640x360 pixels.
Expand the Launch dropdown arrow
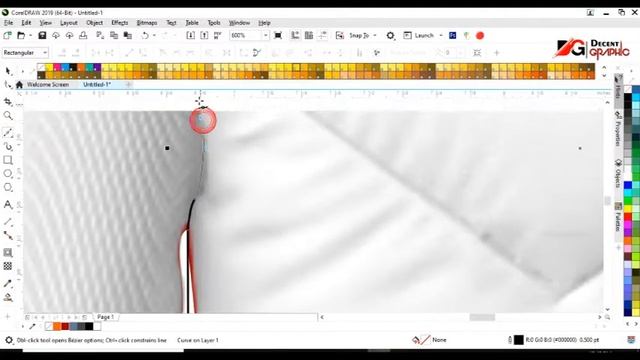(441, 36)
